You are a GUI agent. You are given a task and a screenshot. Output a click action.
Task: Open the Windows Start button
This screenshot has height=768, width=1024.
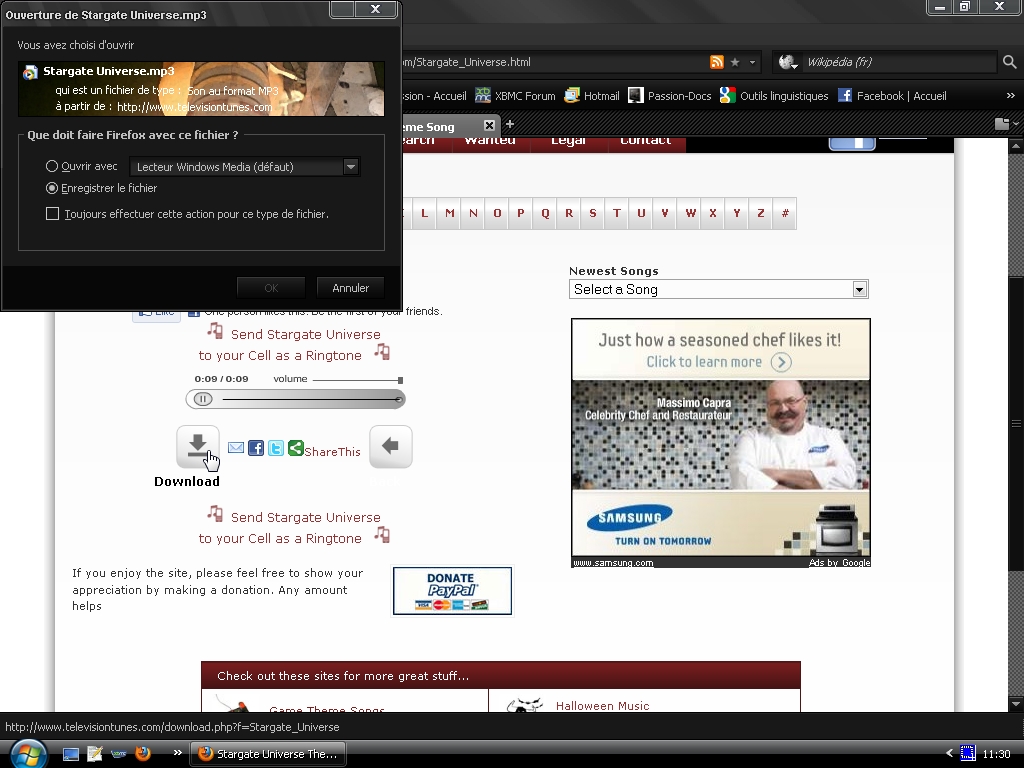pyautogui.click(x=27, y=754)
